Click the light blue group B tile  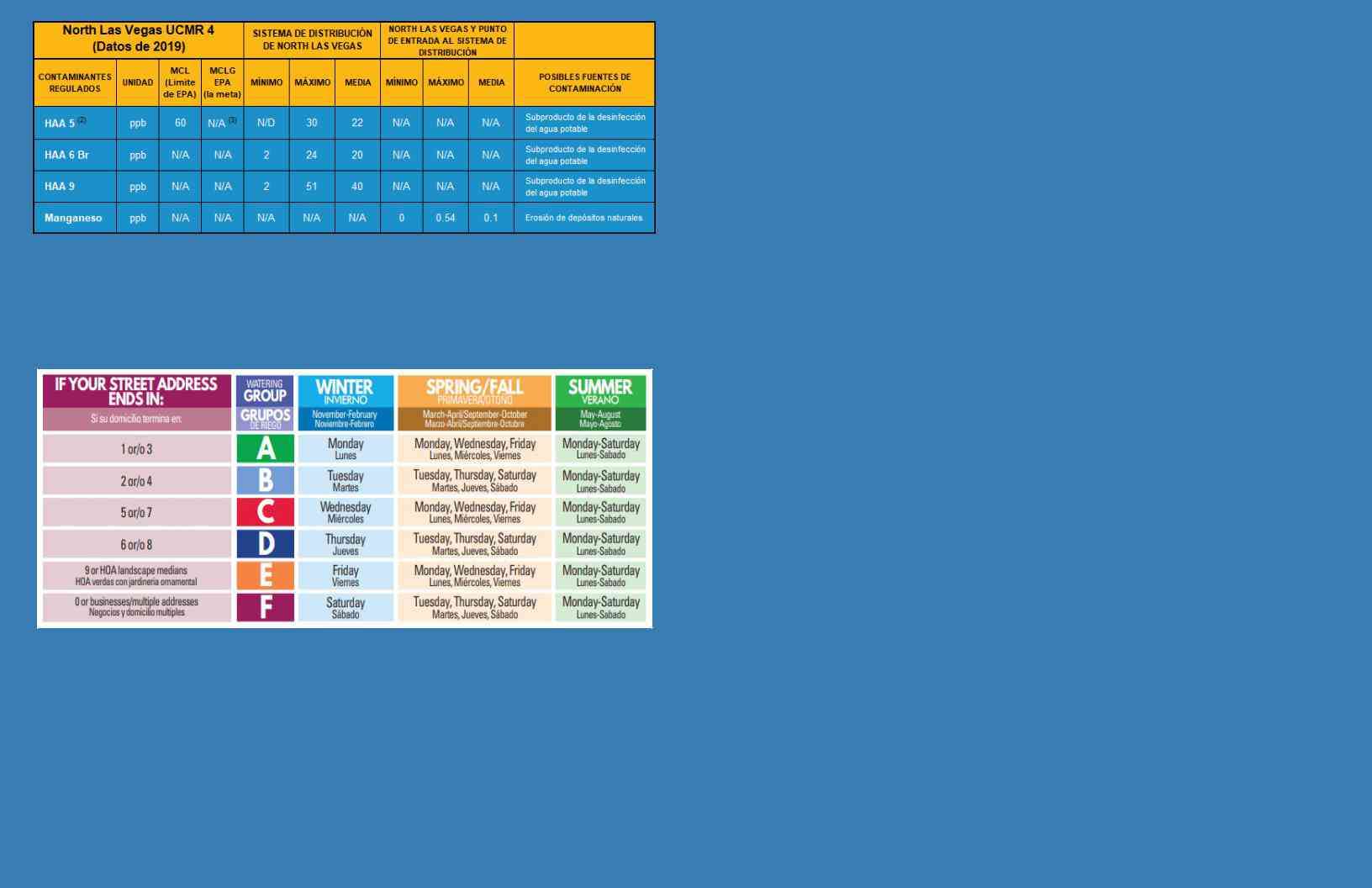(x=266, y=480)
